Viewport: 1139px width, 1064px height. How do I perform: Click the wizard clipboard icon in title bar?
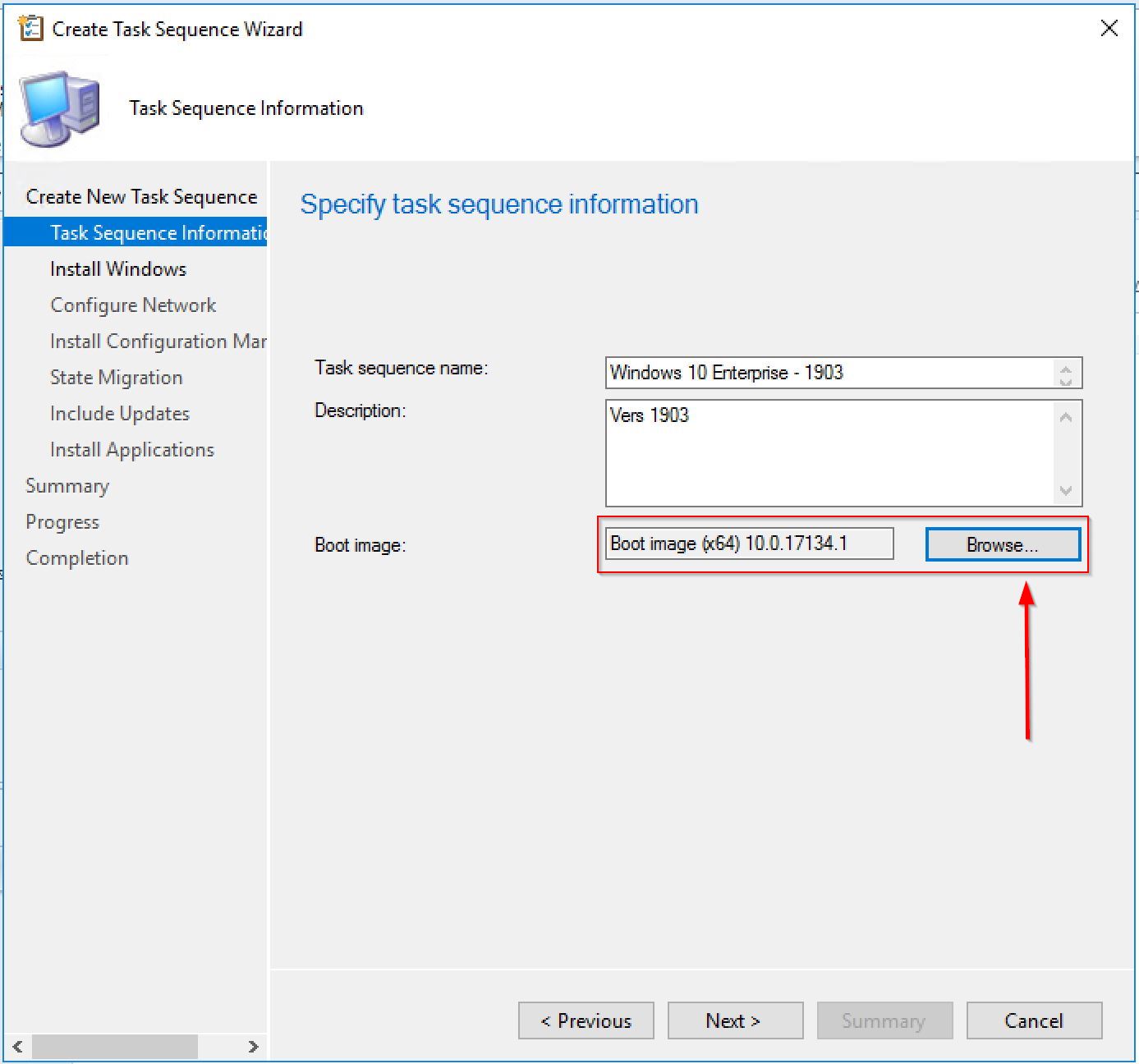pyautogui.click(x=30, y=29)
